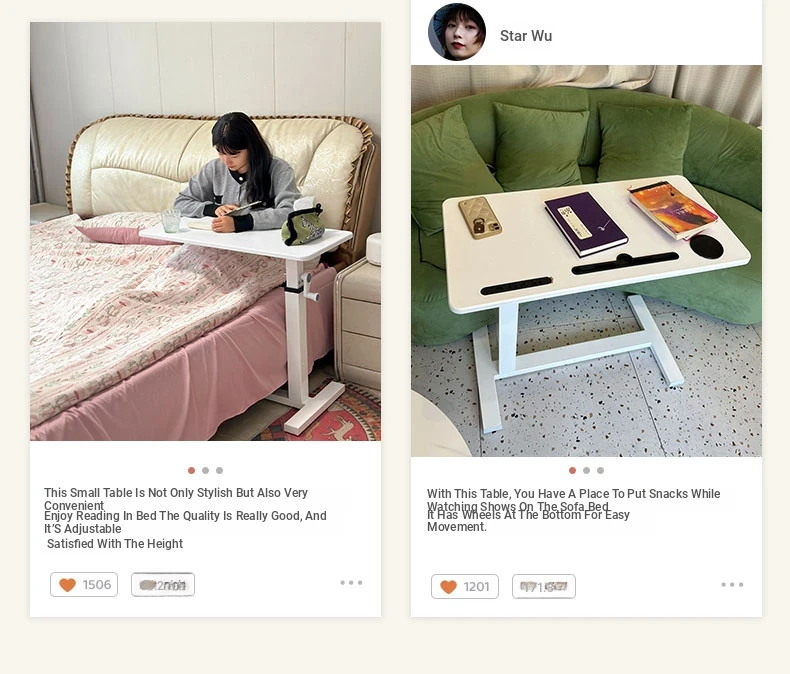Go to third carousel dot under bed photo
Viewport: 790px width, 674px height.
[220, 470]
